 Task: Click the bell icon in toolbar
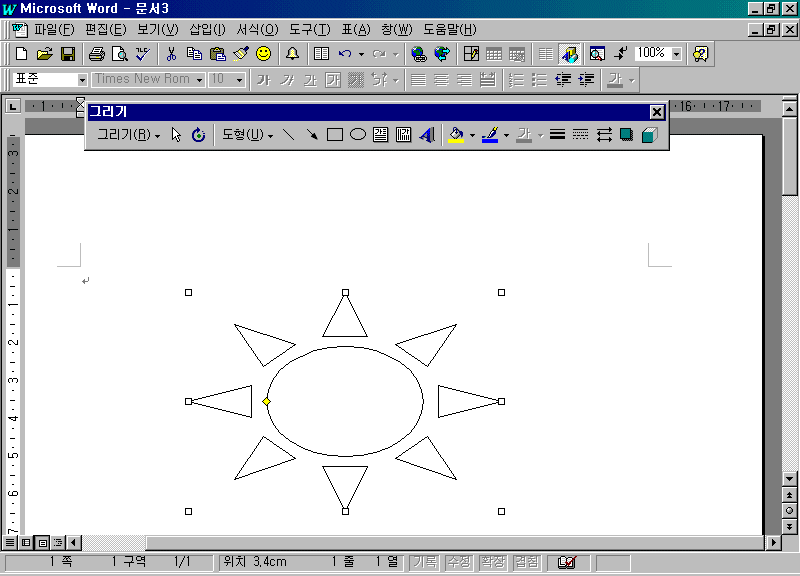point(292,54)
